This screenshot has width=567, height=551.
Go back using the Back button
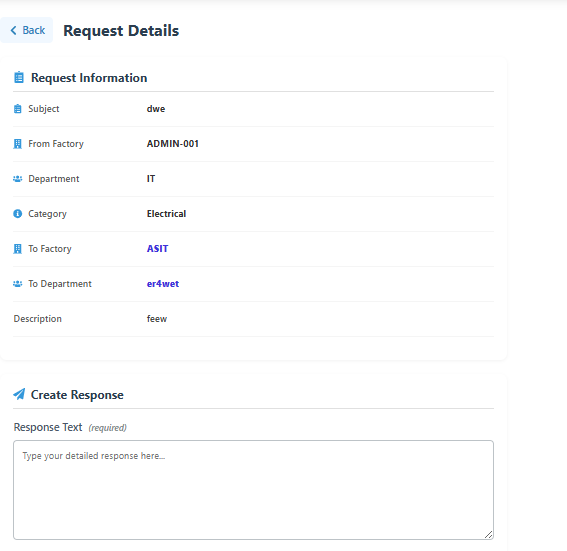pos(27,30)
